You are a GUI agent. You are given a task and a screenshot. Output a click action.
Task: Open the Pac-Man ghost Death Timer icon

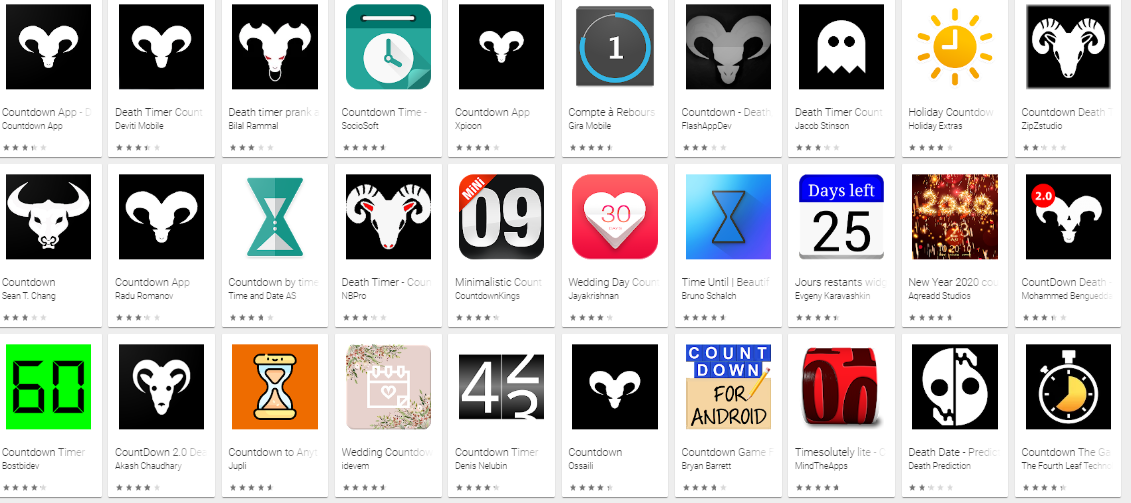click(x=841, y=47)
